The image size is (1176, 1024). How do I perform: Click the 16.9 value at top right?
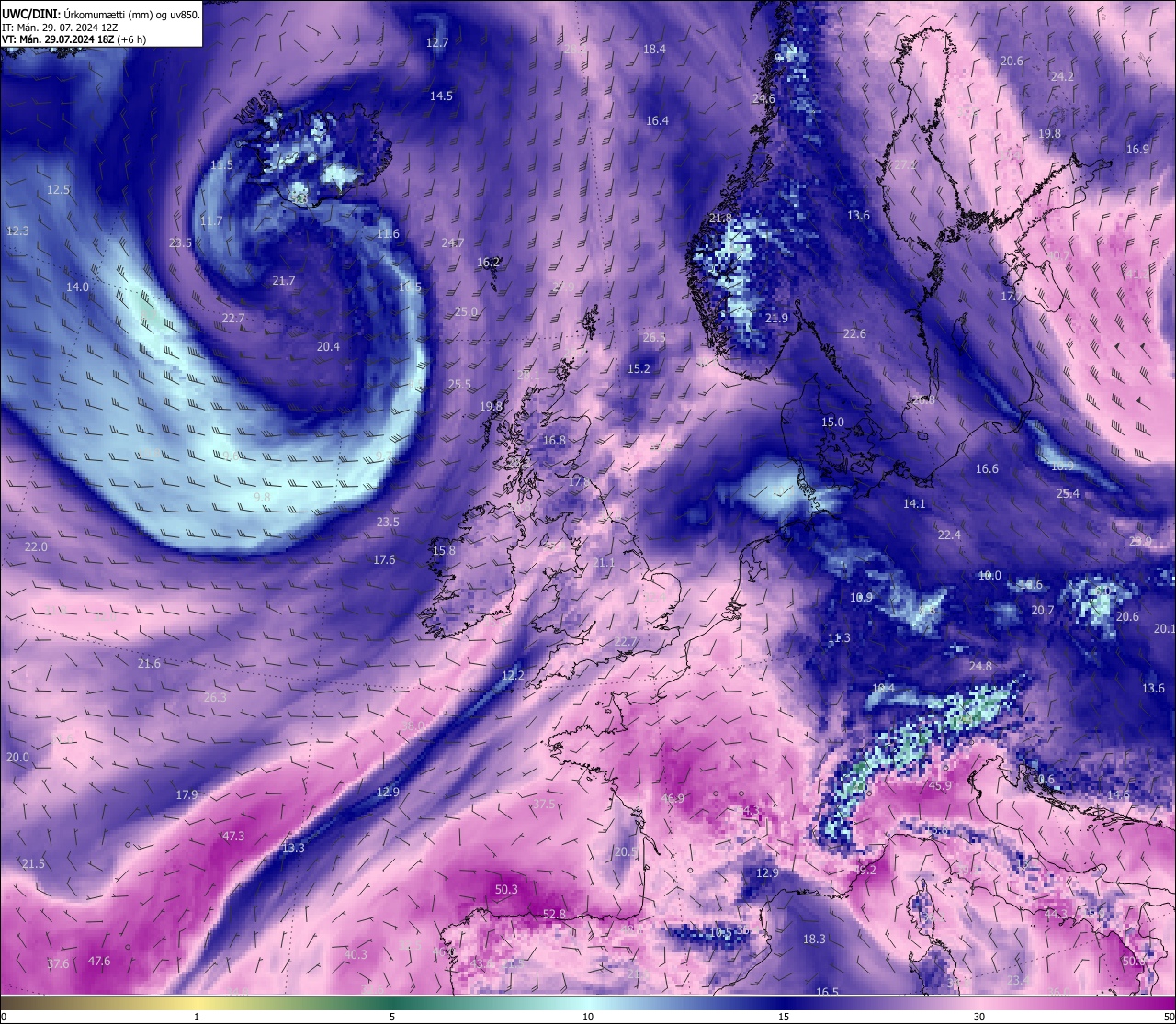pos(1137,149)
